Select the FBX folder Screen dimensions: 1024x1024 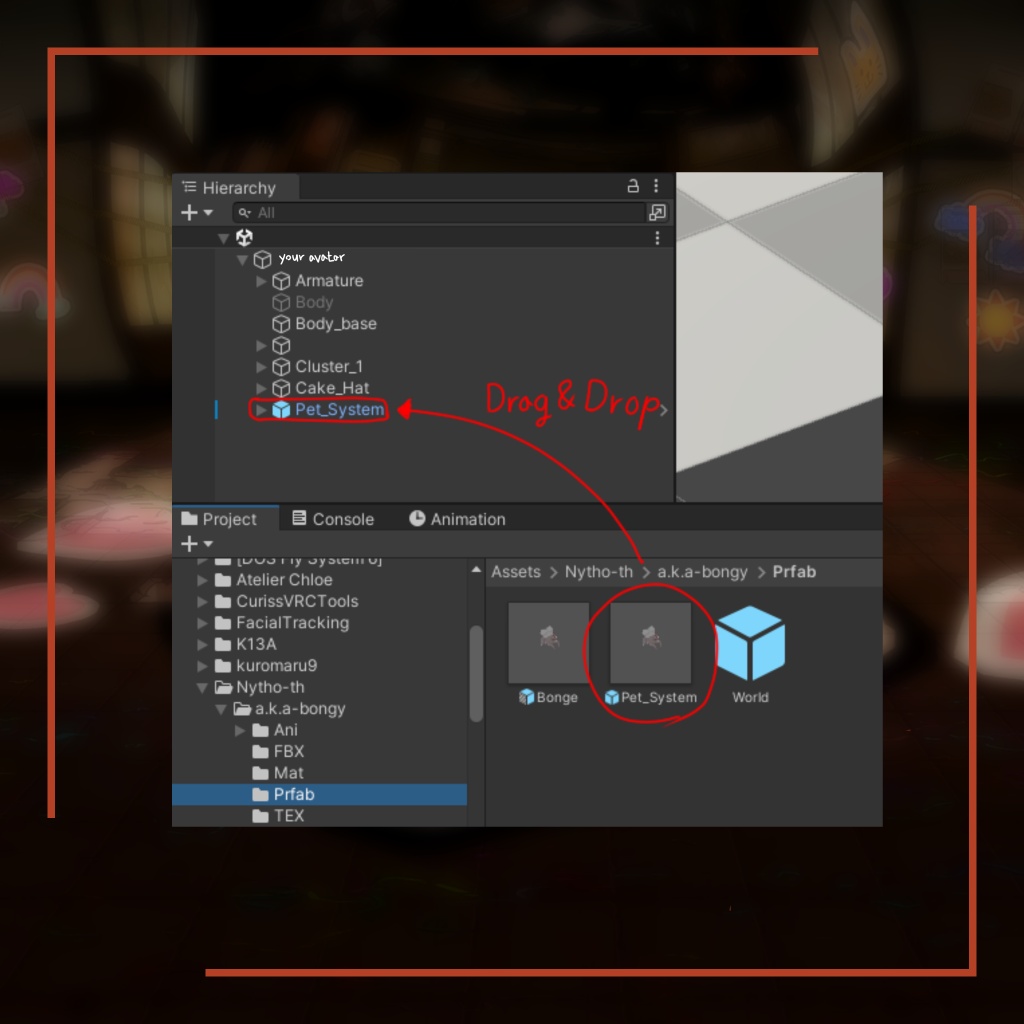[x=289, y=752]
